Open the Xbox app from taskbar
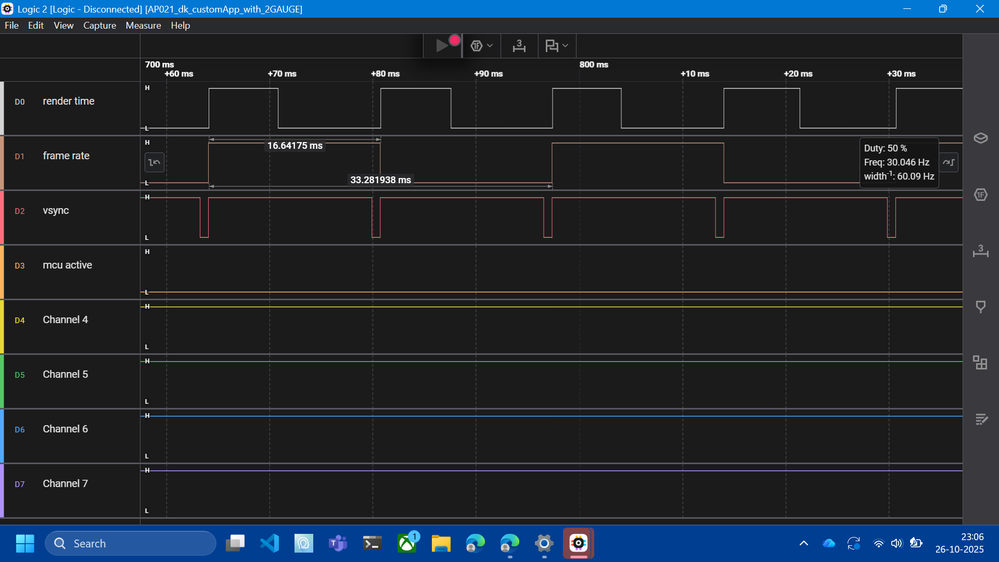 pos(406,544)
